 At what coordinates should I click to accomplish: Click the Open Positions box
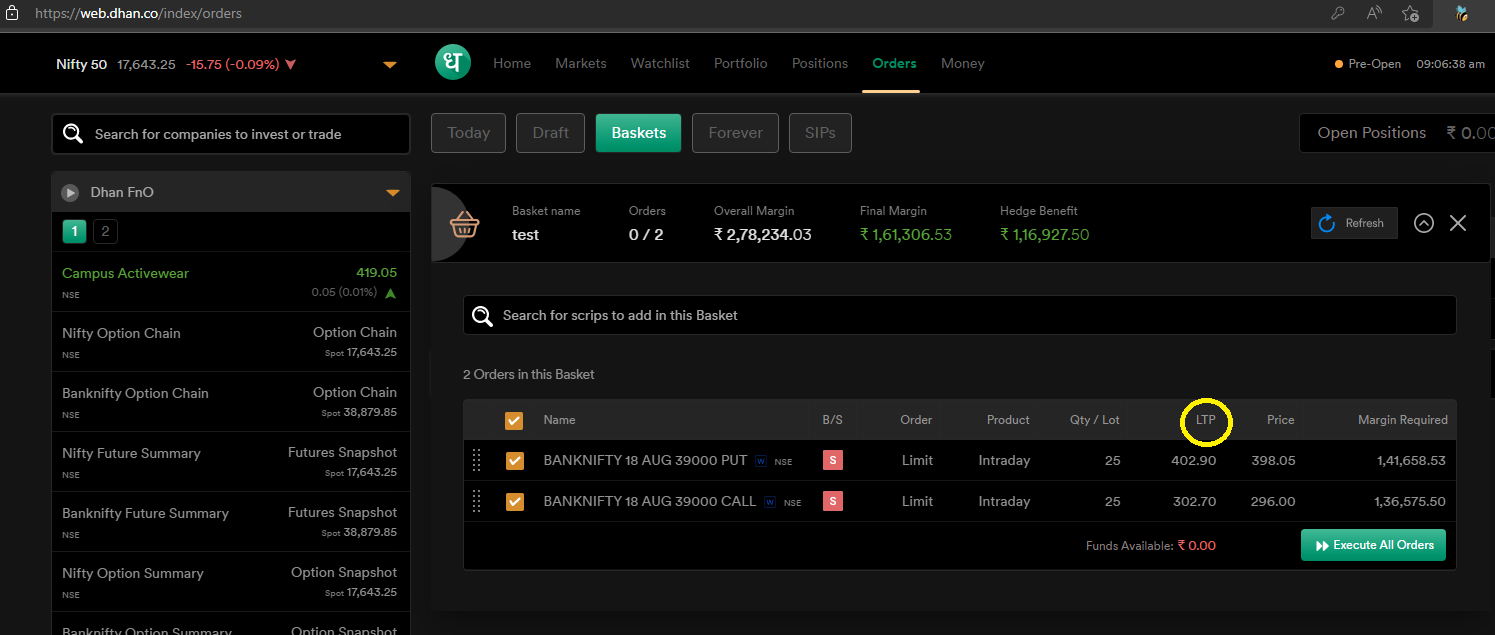(1397, 133)
